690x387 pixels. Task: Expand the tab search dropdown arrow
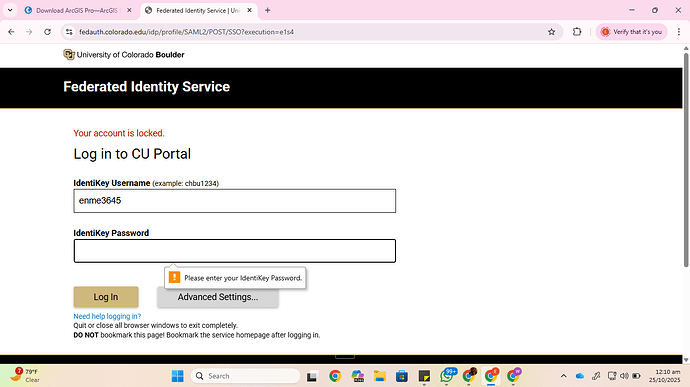[x=10, y=10]
